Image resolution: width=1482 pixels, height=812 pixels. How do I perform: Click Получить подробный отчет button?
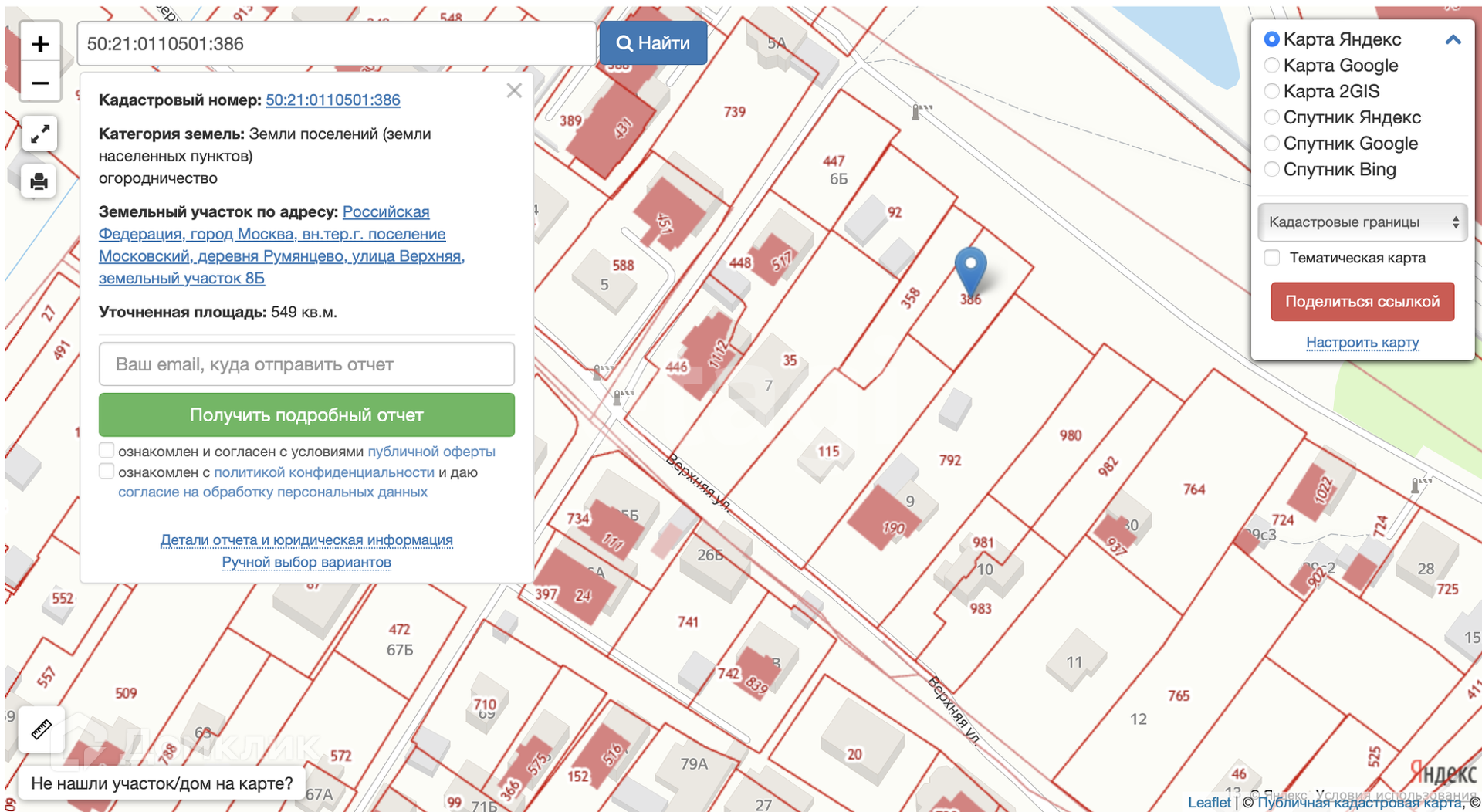tap(306, 415)
